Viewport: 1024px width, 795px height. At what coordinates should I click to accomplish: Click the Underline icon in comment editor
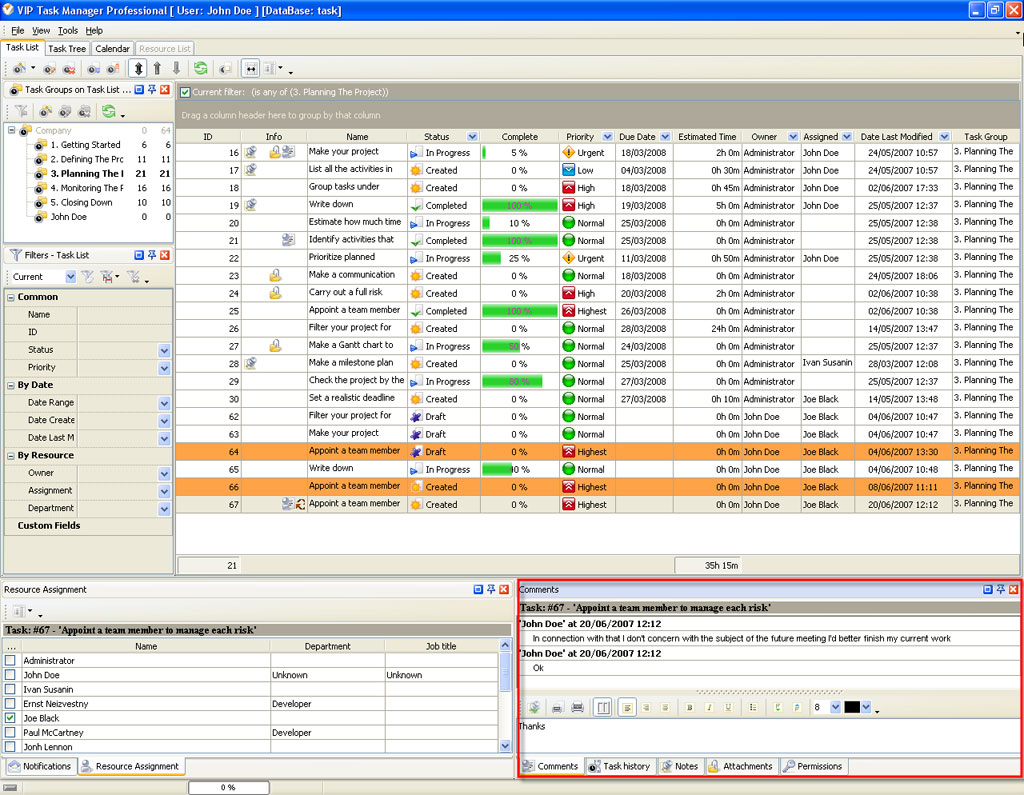(727, 707)
